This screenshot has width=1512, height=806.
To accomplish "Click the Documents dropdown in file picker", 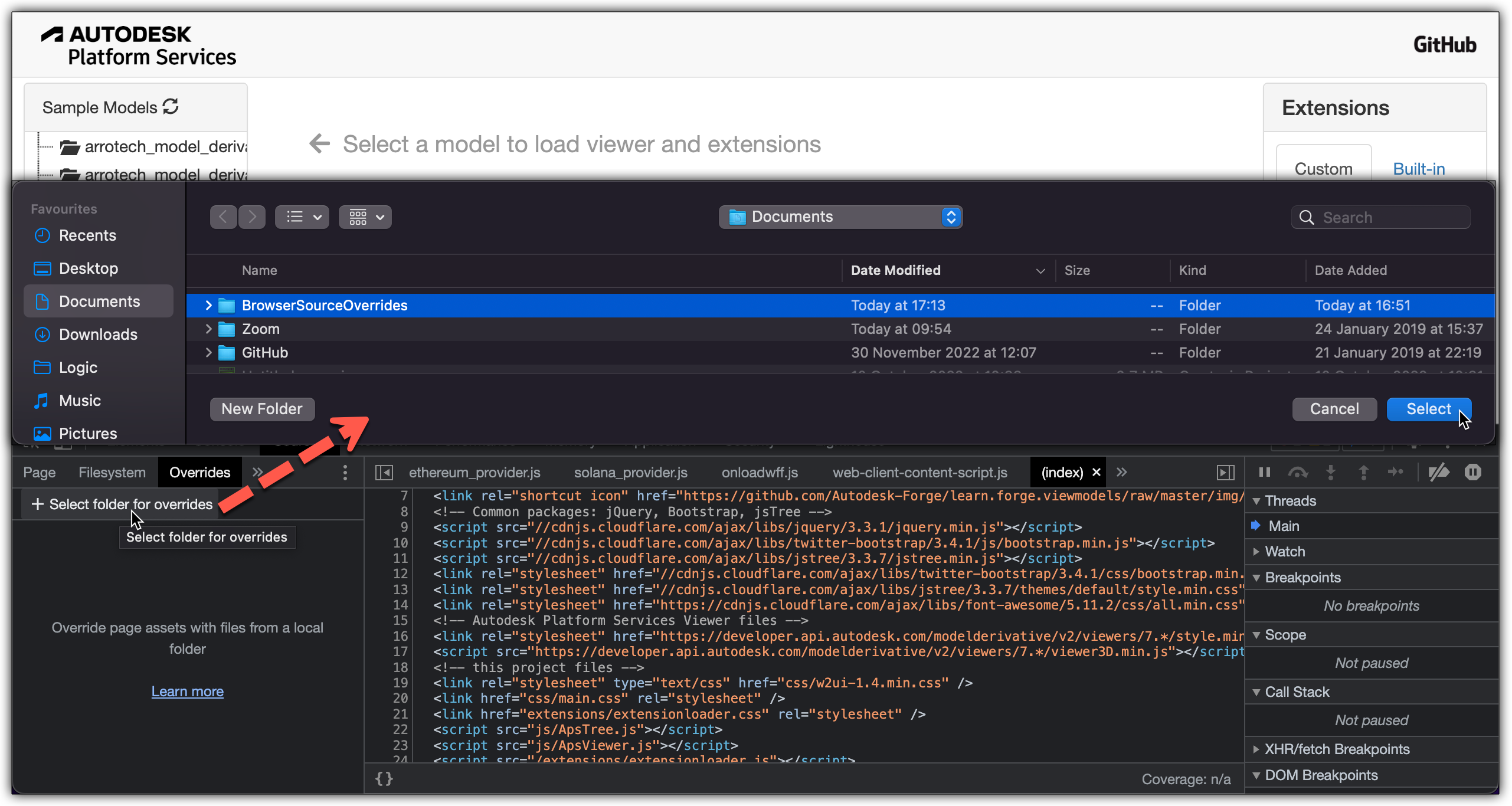I will pos(841,217).
